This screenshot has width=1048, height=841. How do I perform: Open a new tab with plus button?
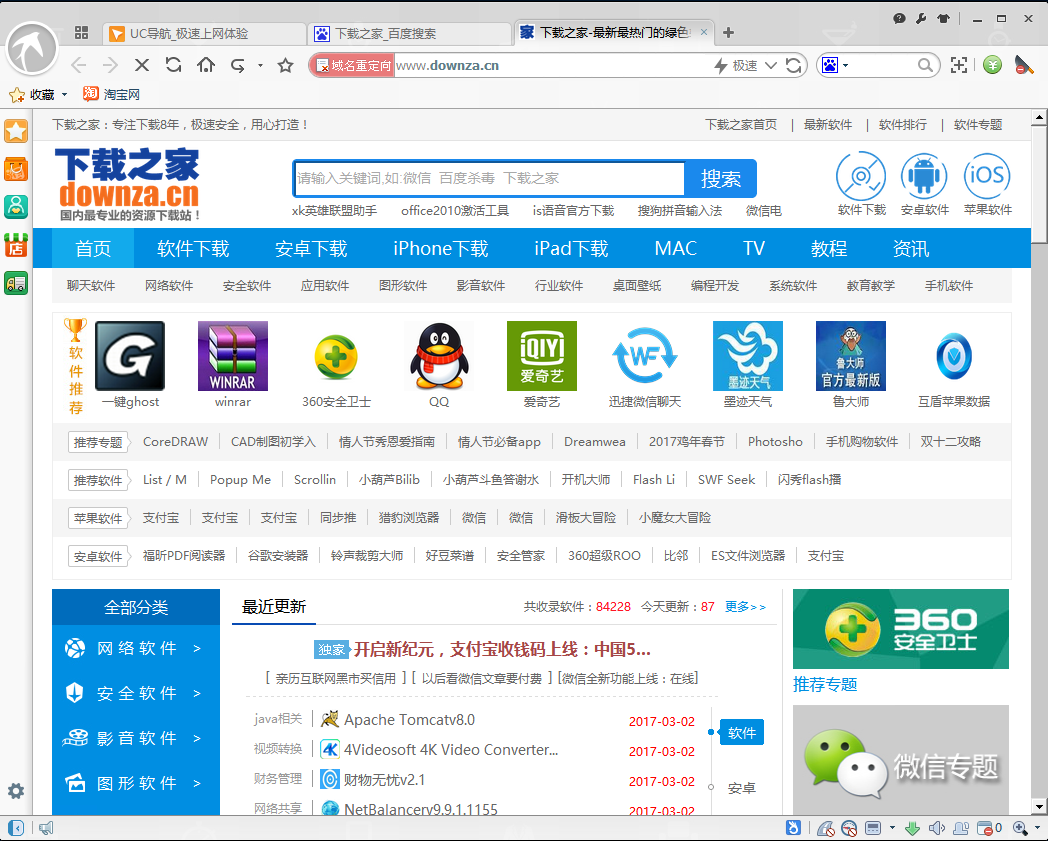click(729, 32)
